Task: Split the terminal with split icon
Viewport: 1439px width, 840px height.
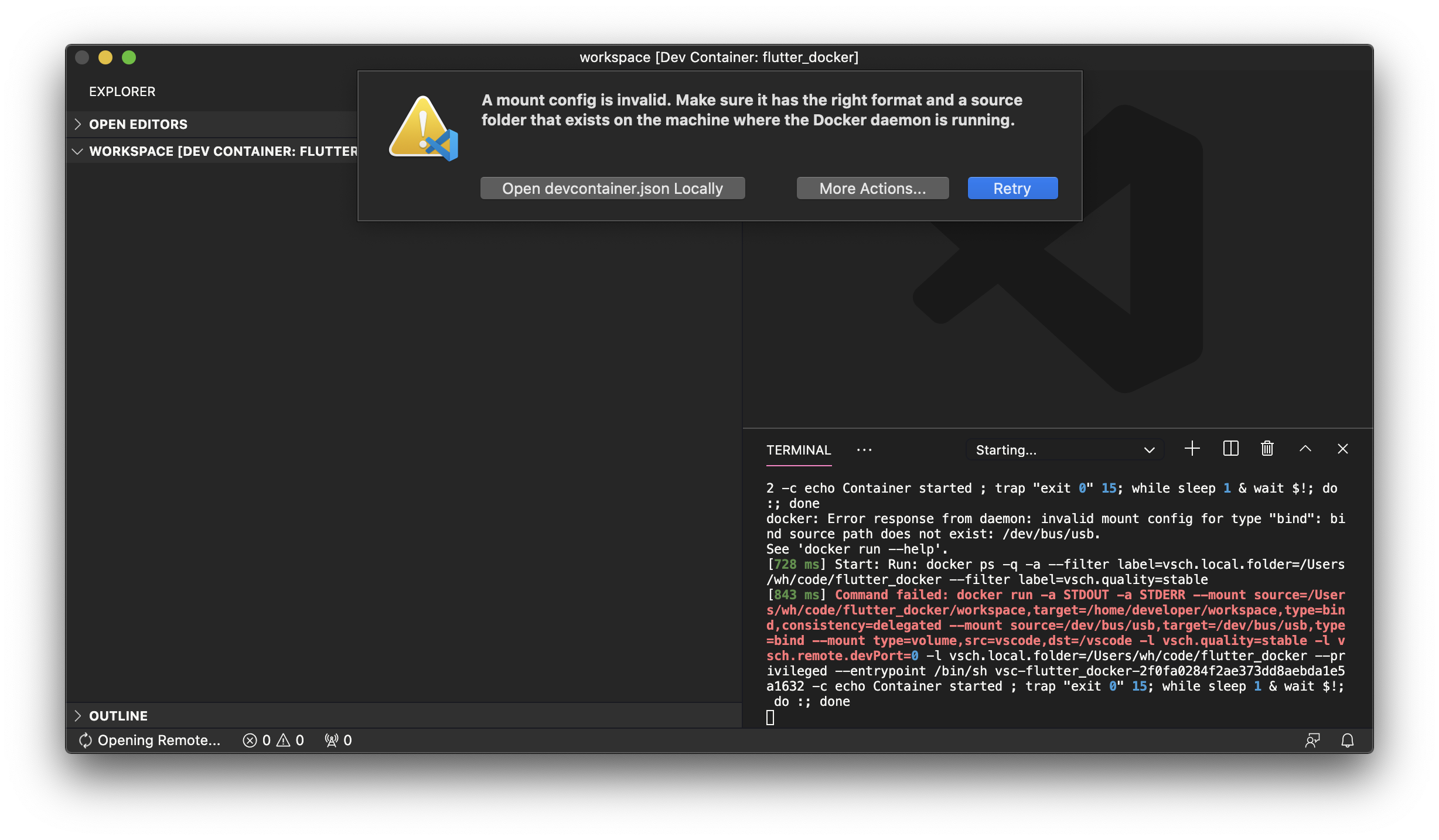Action: point(1230,449)
